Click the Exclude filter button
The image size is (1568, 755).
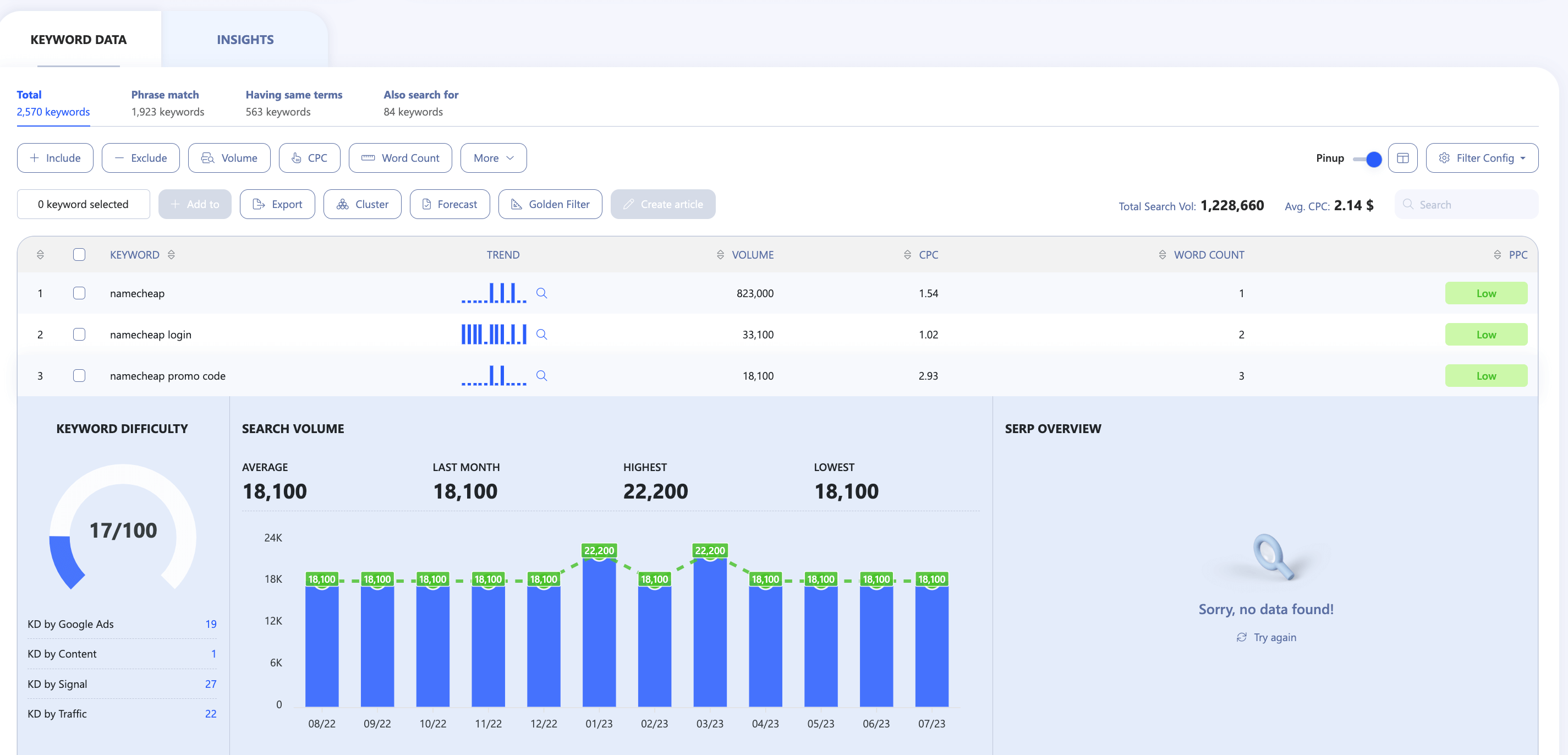pos(141,158)
